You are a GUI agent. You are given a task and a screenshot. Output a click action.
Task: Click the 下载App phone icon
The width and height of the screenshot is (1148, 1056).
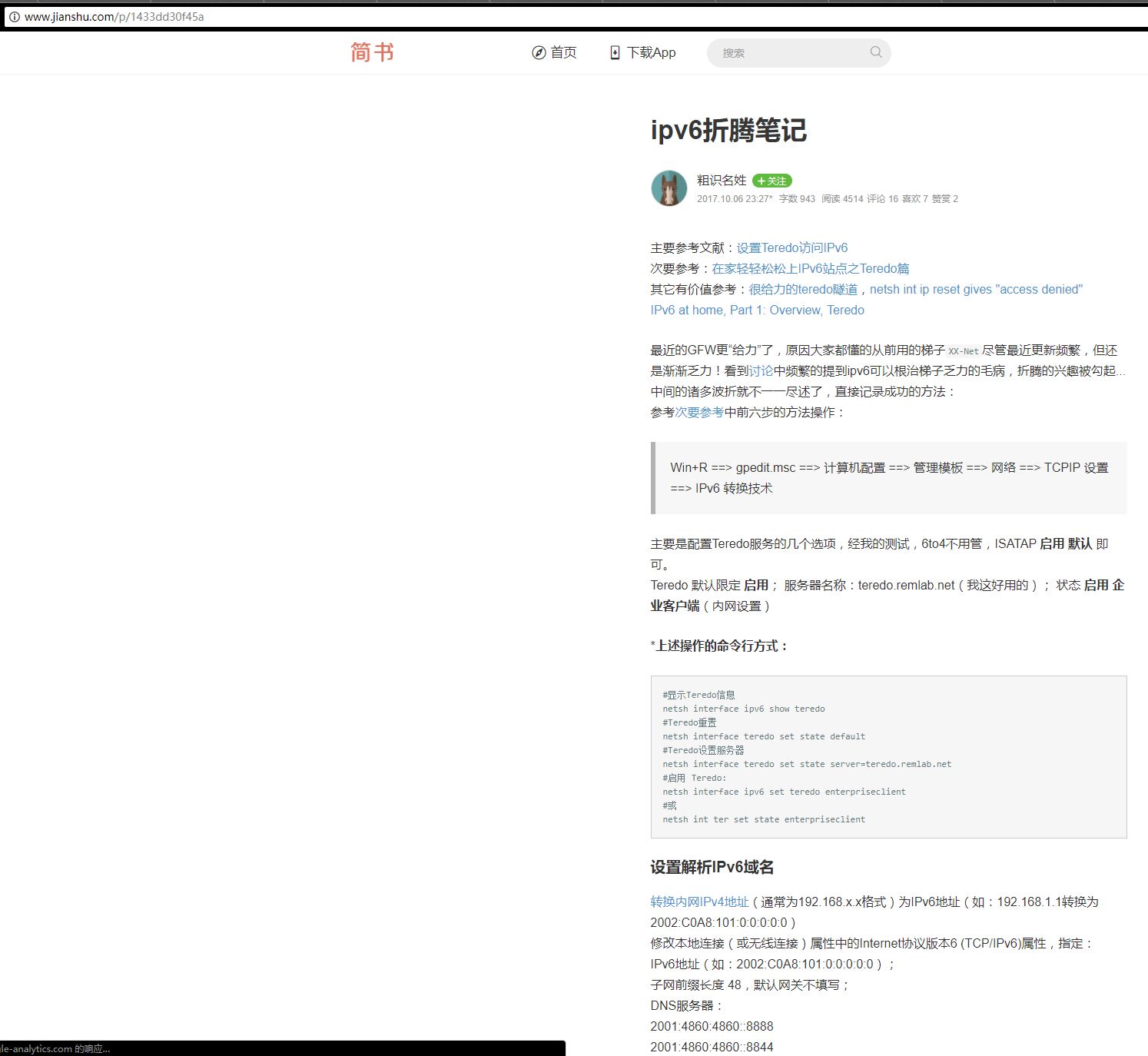[615, 52]
